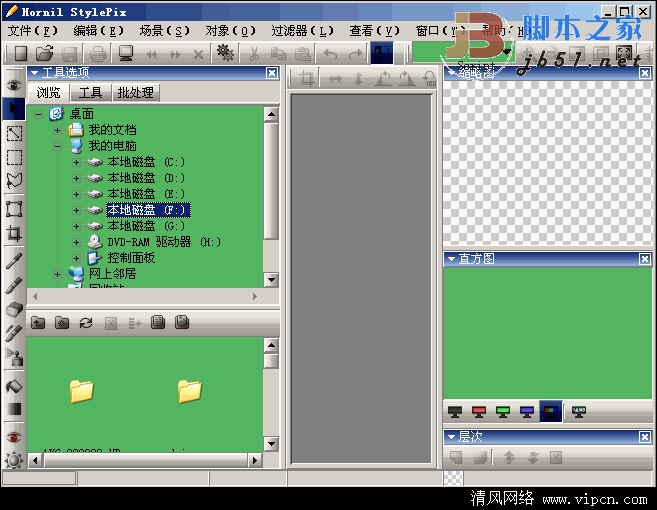Click the screen capture monitor icon
This screenshot has height=510, width=657.
(x=126, y=53)
